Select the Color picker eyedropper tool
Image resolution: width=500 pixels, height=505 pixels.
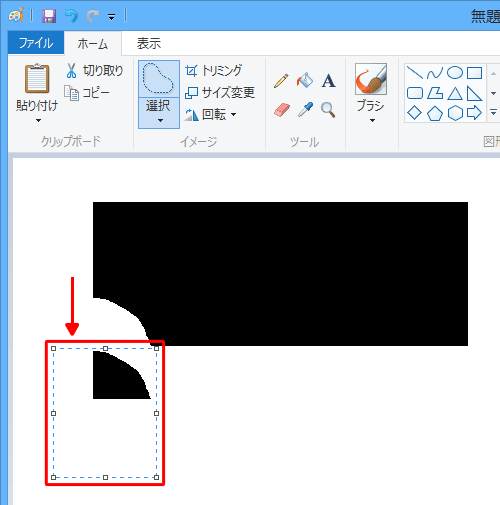[305, 110]
